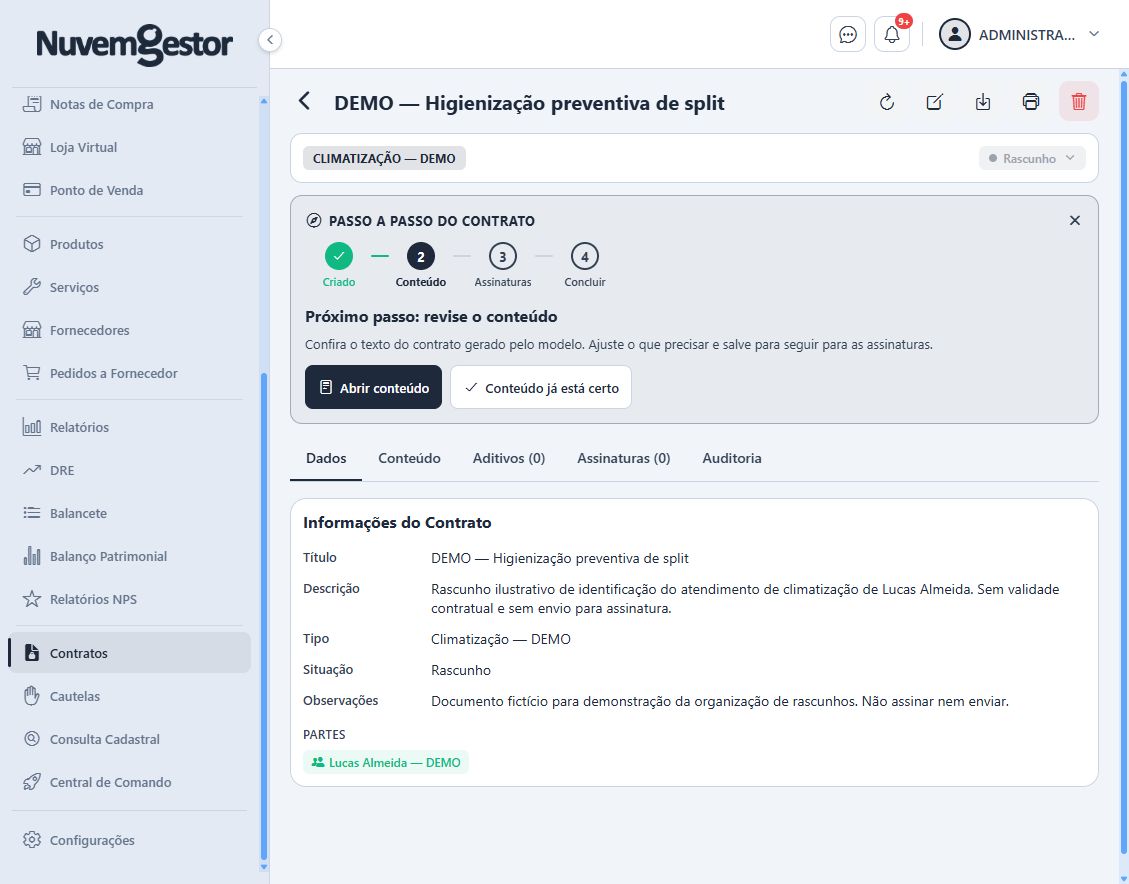Select the Dados tab
Screen dimensions: 1129x884
coord(326,459)
